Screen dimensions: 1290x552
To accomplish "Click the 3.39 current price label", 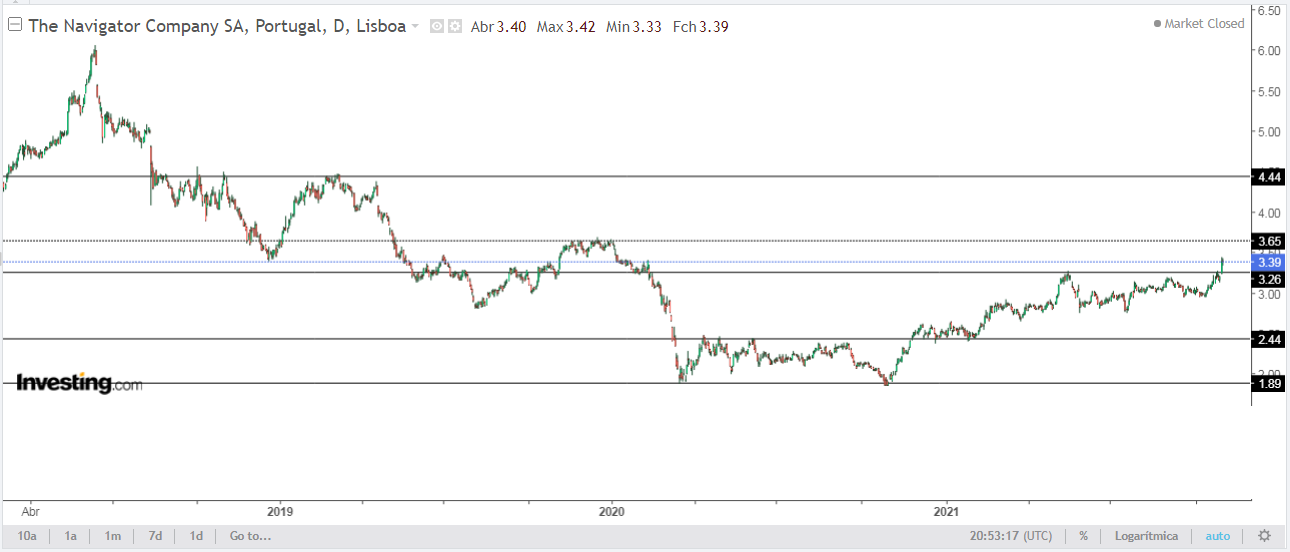I will click(x=1268, y=262).
